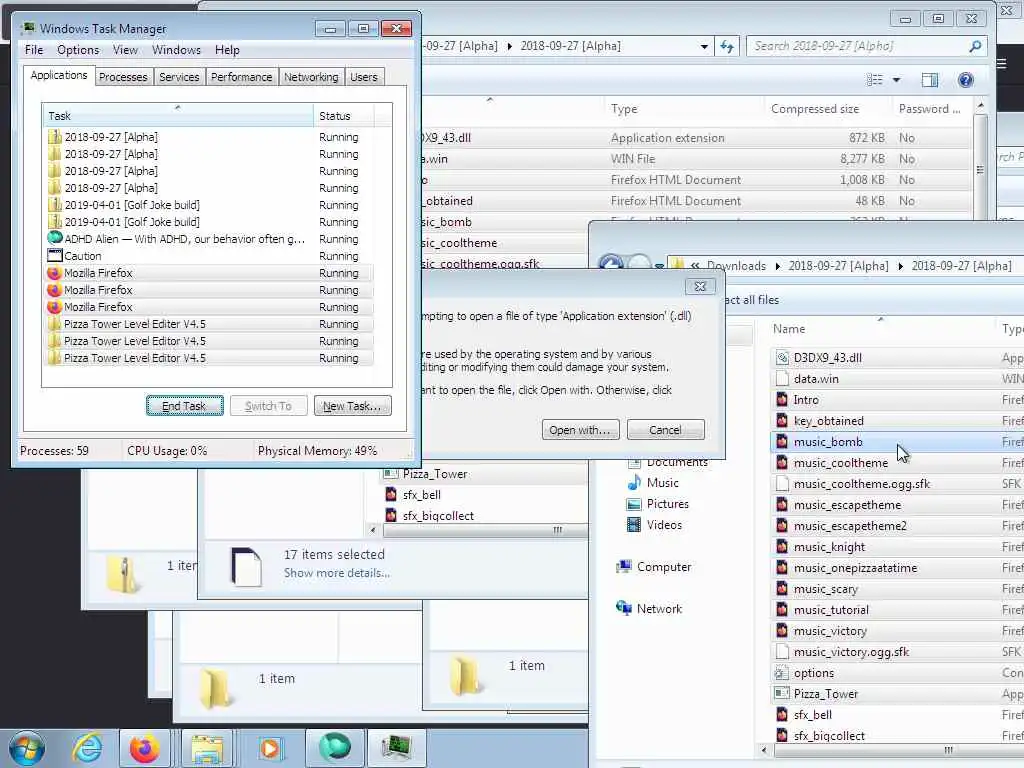Image resolution: width=1024 pixels, height=768 pixels.
Task: Select the music_bomb file in the front window
Action: point(897,442)
